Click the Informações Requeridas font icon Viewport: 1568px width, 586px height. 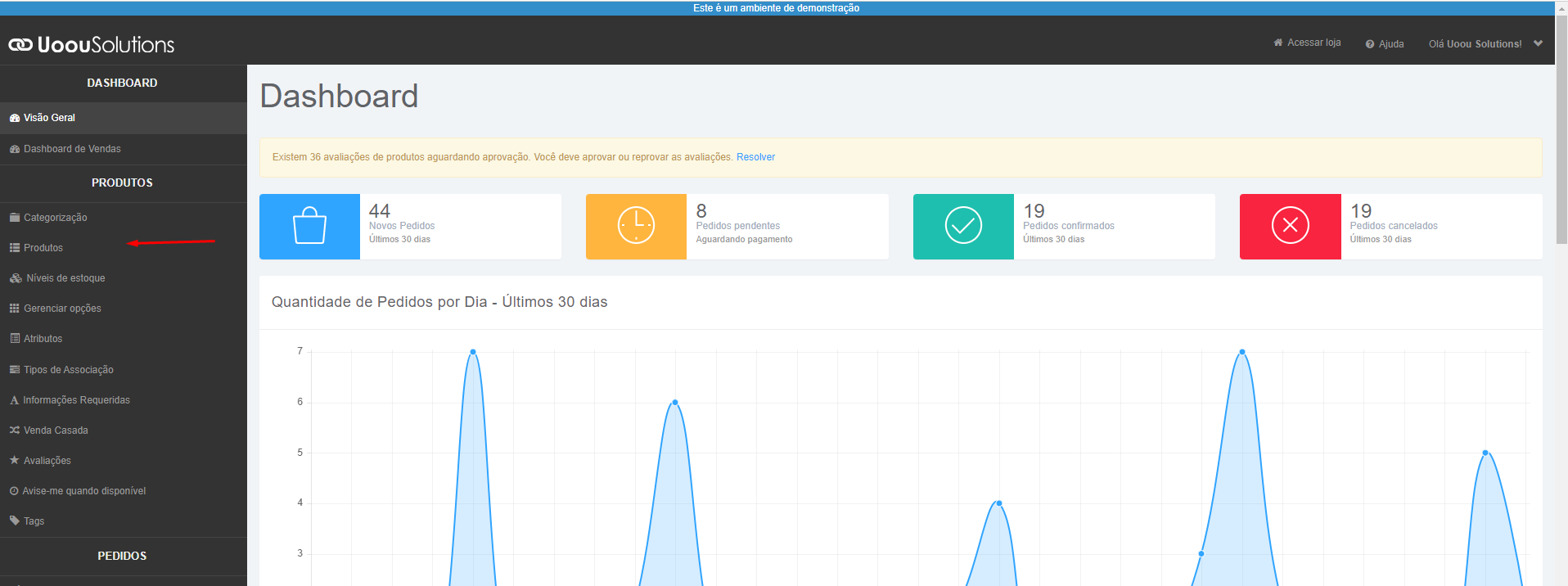coord(14,400)
